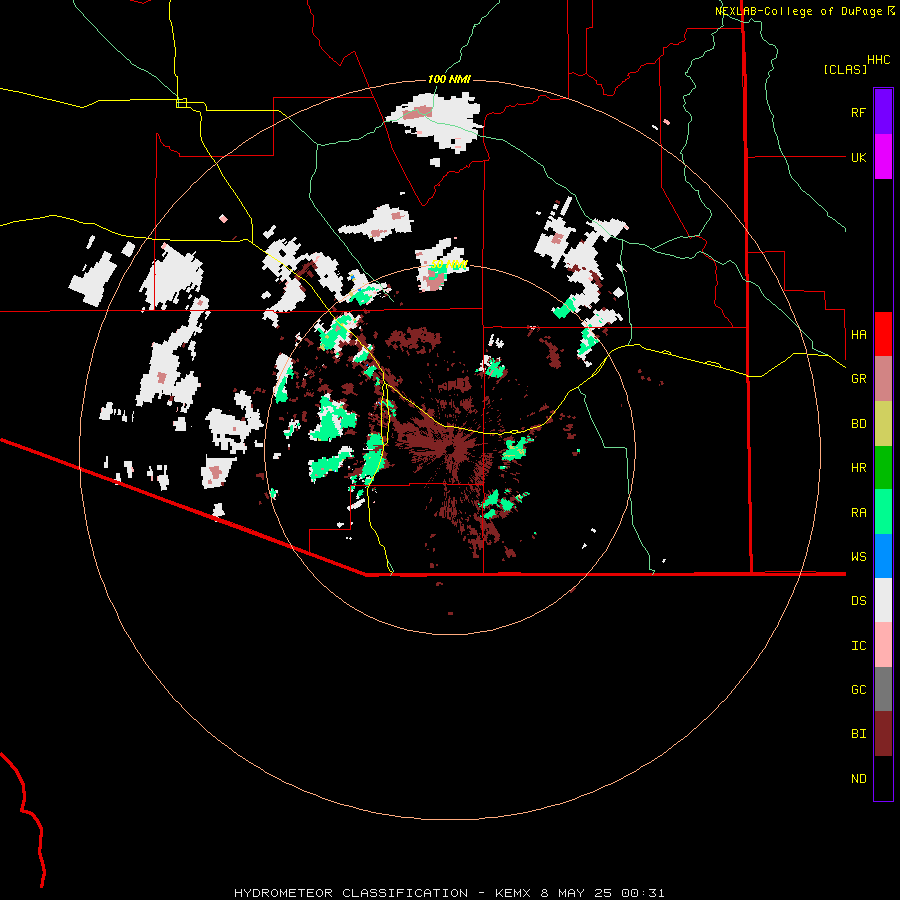
Task: Click the '[CLAS]' legend heading
Action: click(845, 69)
